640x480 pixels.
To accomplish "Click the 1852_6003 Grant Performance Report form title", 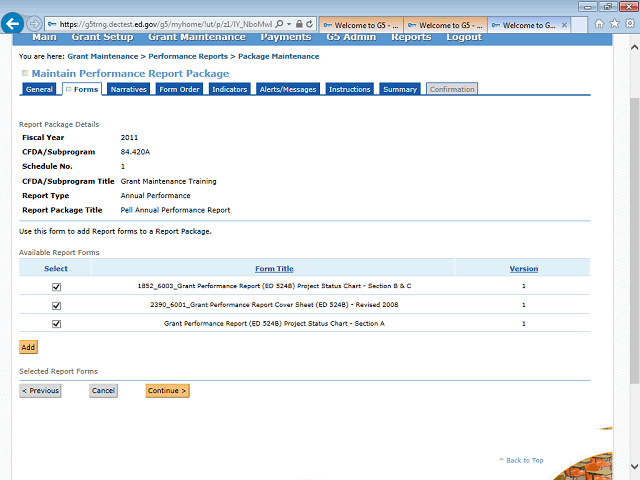I will pos(274,286).
